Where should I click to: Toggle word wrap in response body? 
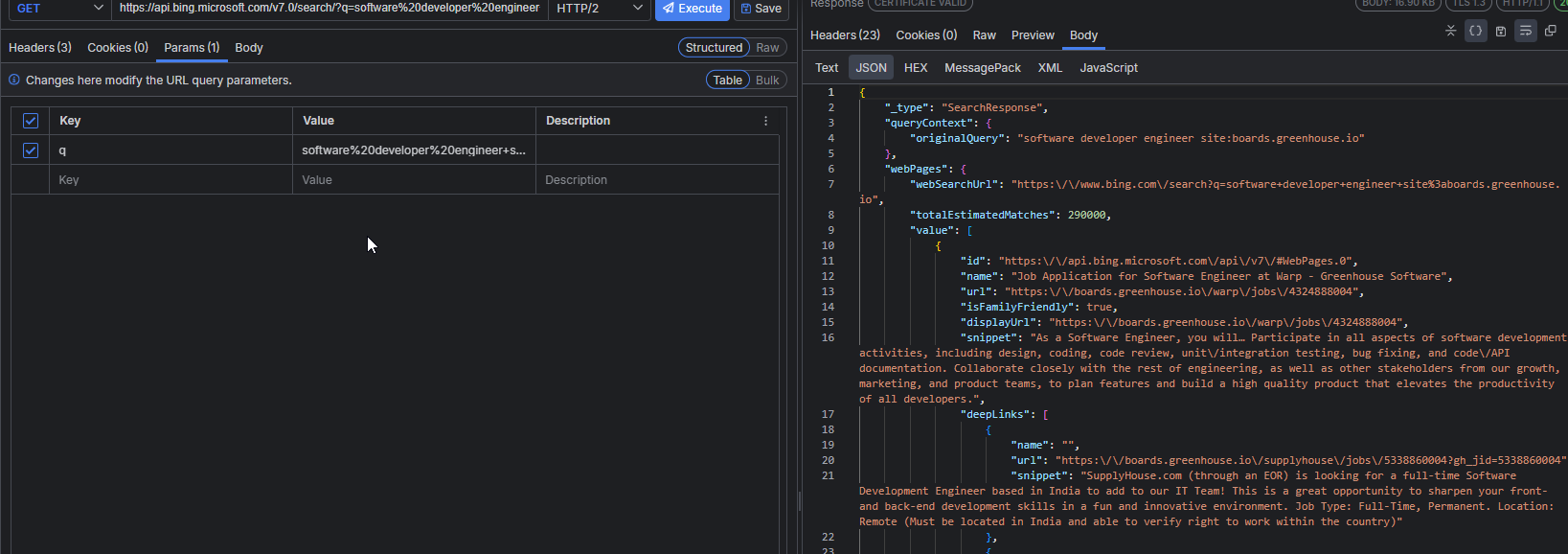tap(1525, 31)
